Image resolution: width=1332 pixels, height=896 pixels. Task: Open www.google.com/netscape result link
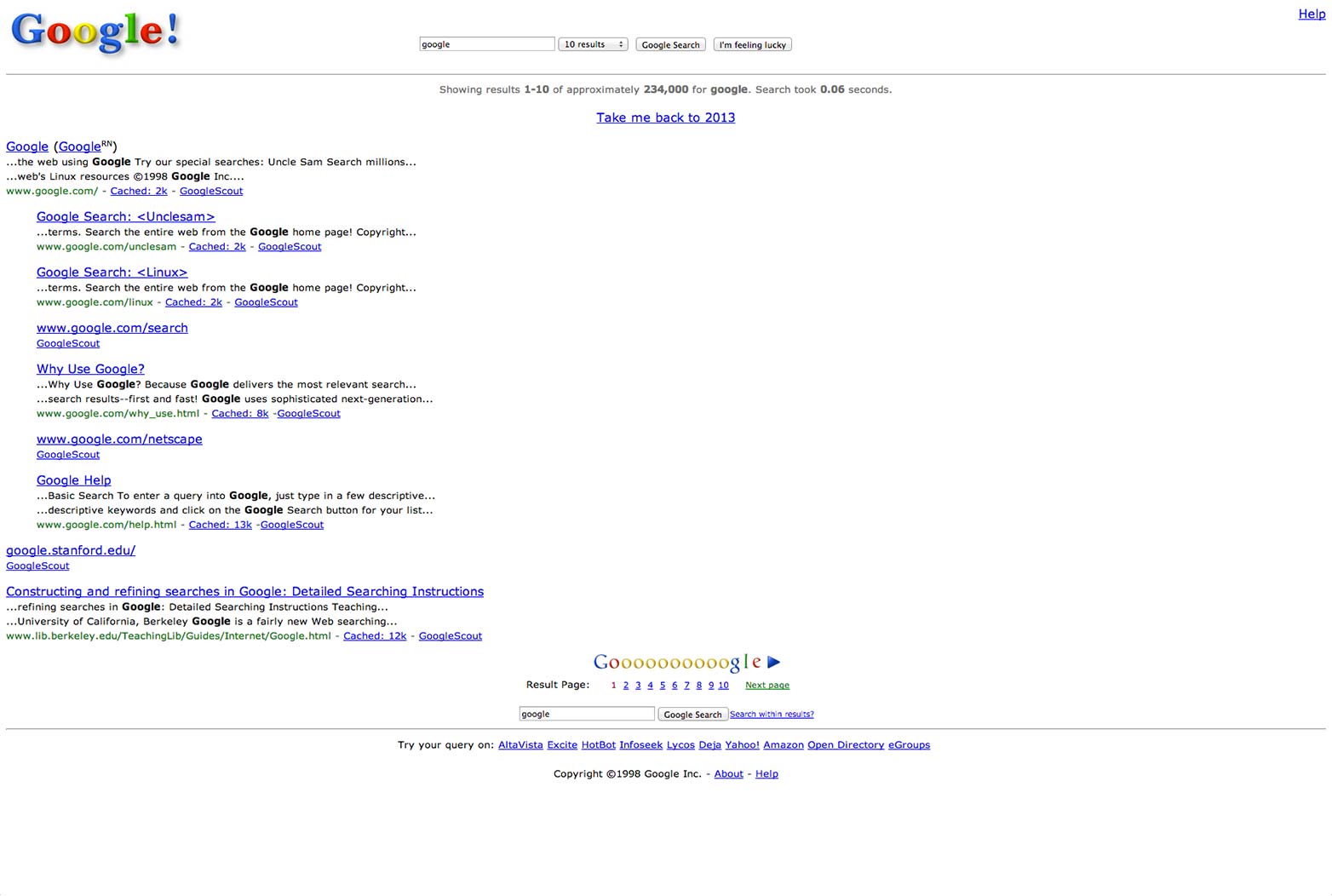coord(119,439)
